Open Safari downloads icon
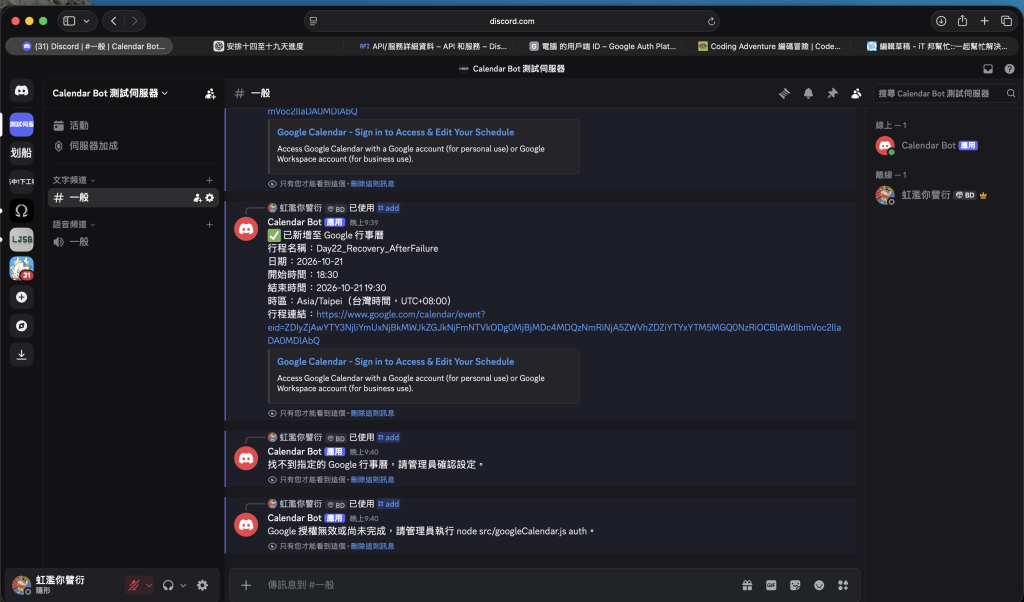The width and height of the screenshot is (1024, 602). [x=941, y=21]
